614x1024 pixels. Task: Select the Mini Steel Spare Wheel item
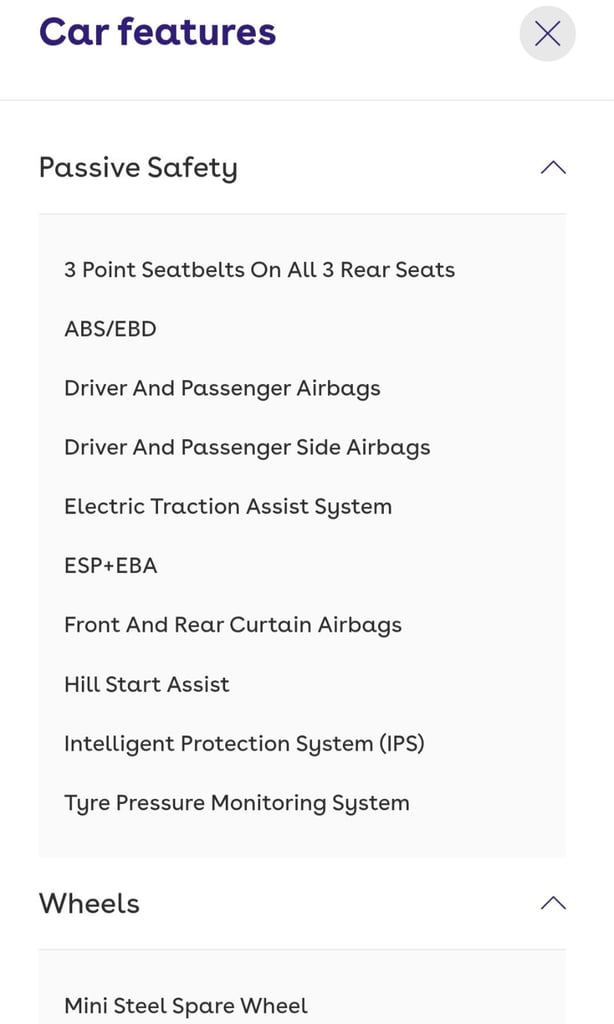coord(186,1006)
